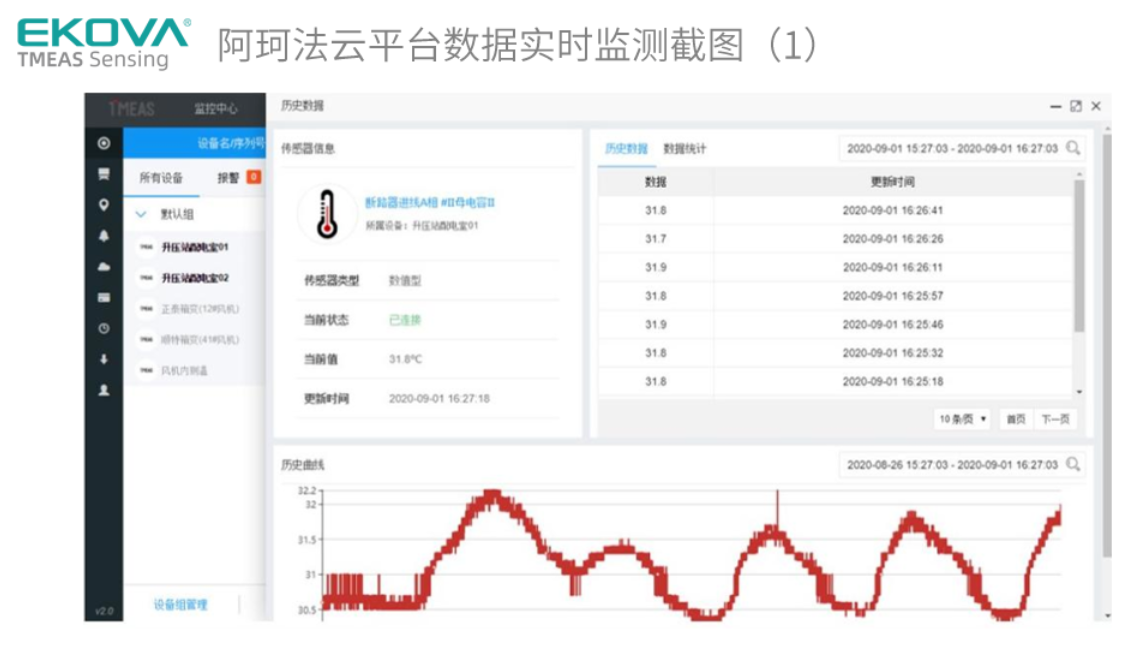Screen dimensions: 1128x646
Task: Open the user profile icon in sidebar
Action: (103, 391)
